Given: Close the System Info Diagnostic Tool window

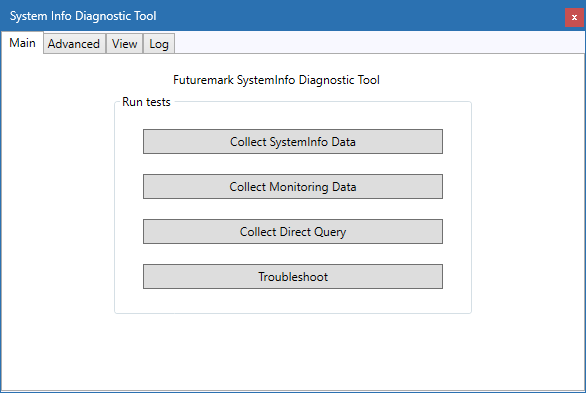Looking at the screenshot, I should [x=574, y=17].
